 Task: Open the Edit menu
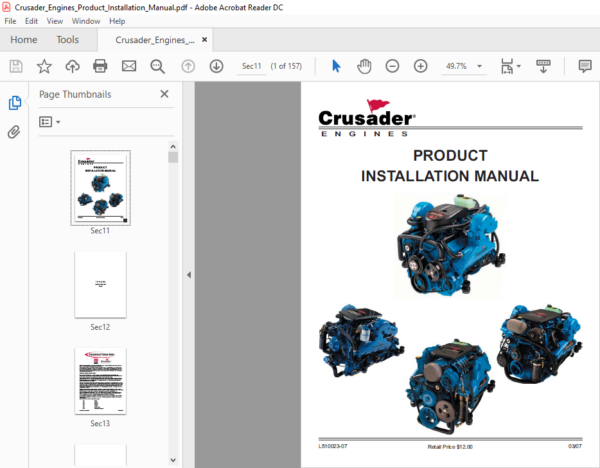coord(31,21)
